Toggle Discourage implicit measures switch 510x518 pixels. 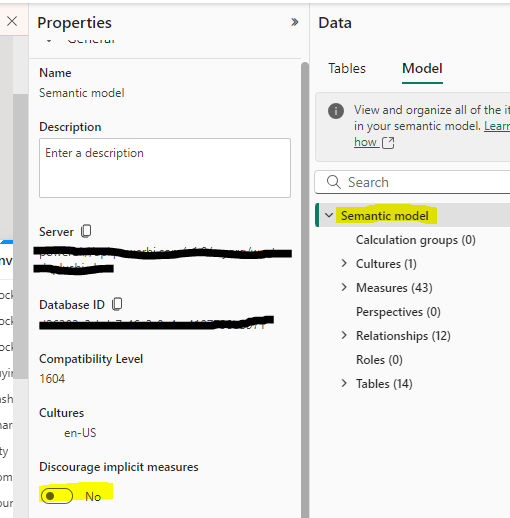coord(56,496)
